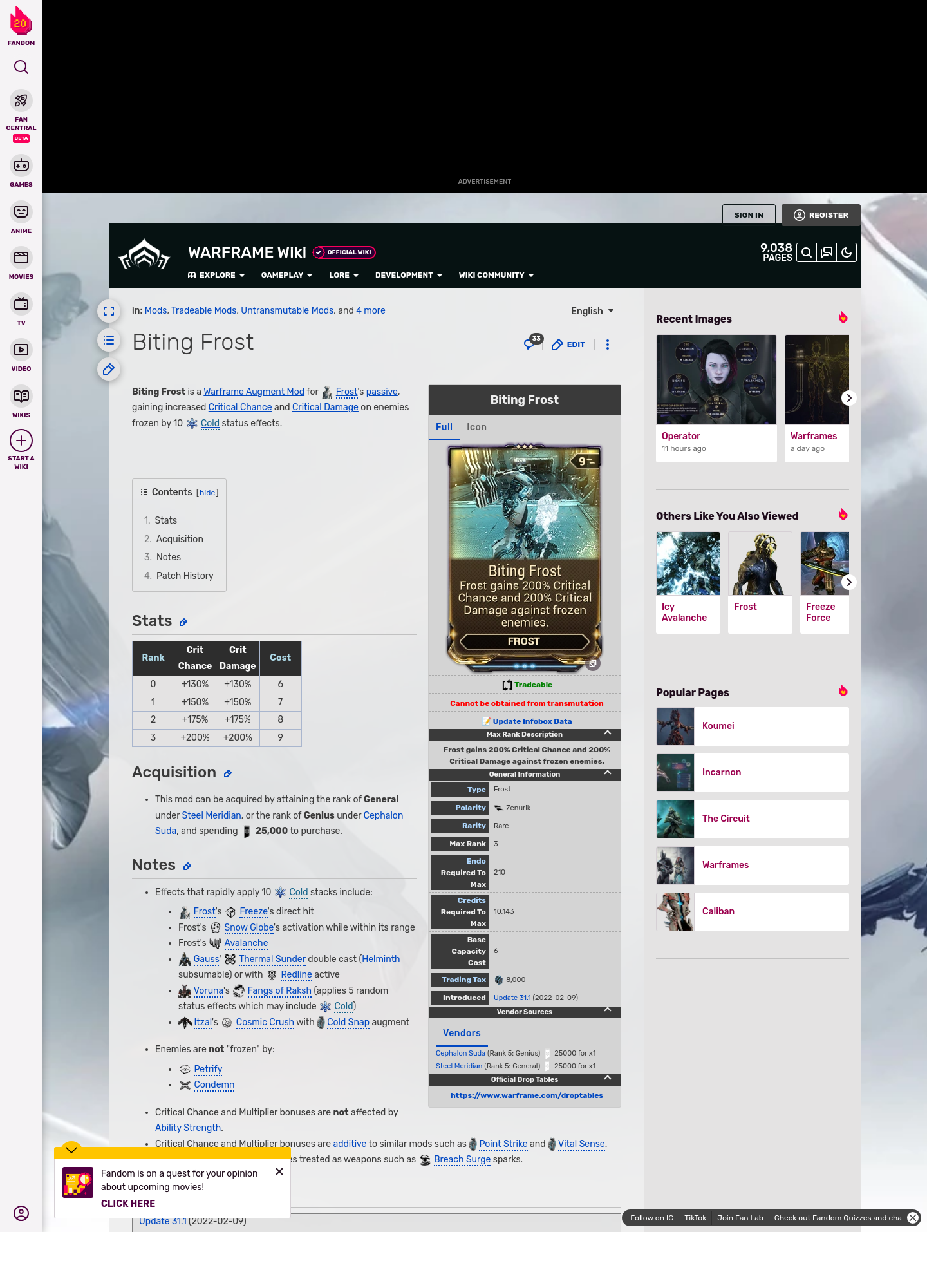Viewport: 927px width, 1288px height.
Task: Open the warframe.com droptables link
Action: [527, 1095]
